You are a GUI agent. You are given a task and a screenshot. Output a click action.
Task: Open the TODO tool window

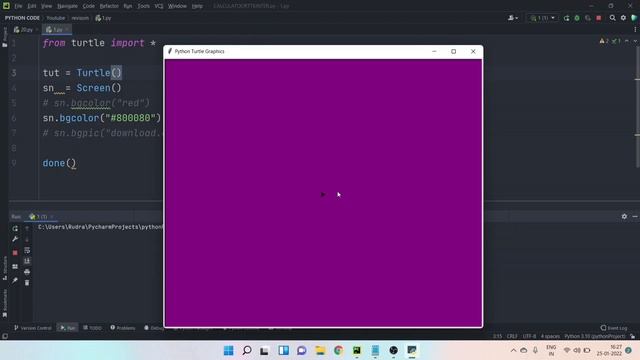coord(93,328)
